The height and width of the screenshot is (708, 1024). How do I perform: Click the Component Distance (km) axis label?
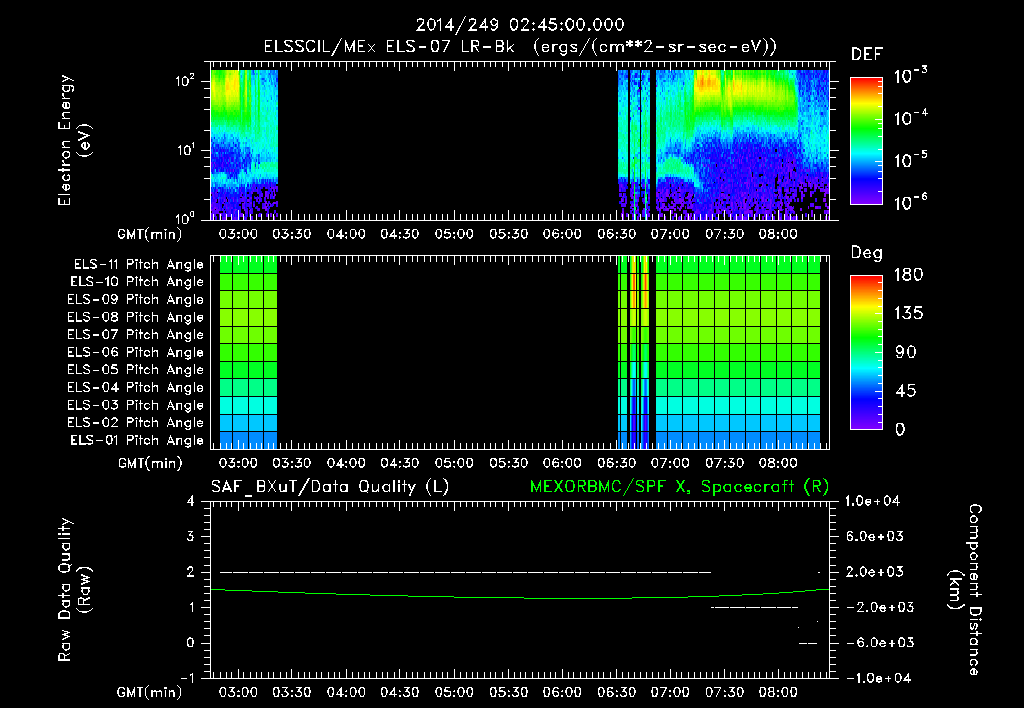tap(965, 590)
